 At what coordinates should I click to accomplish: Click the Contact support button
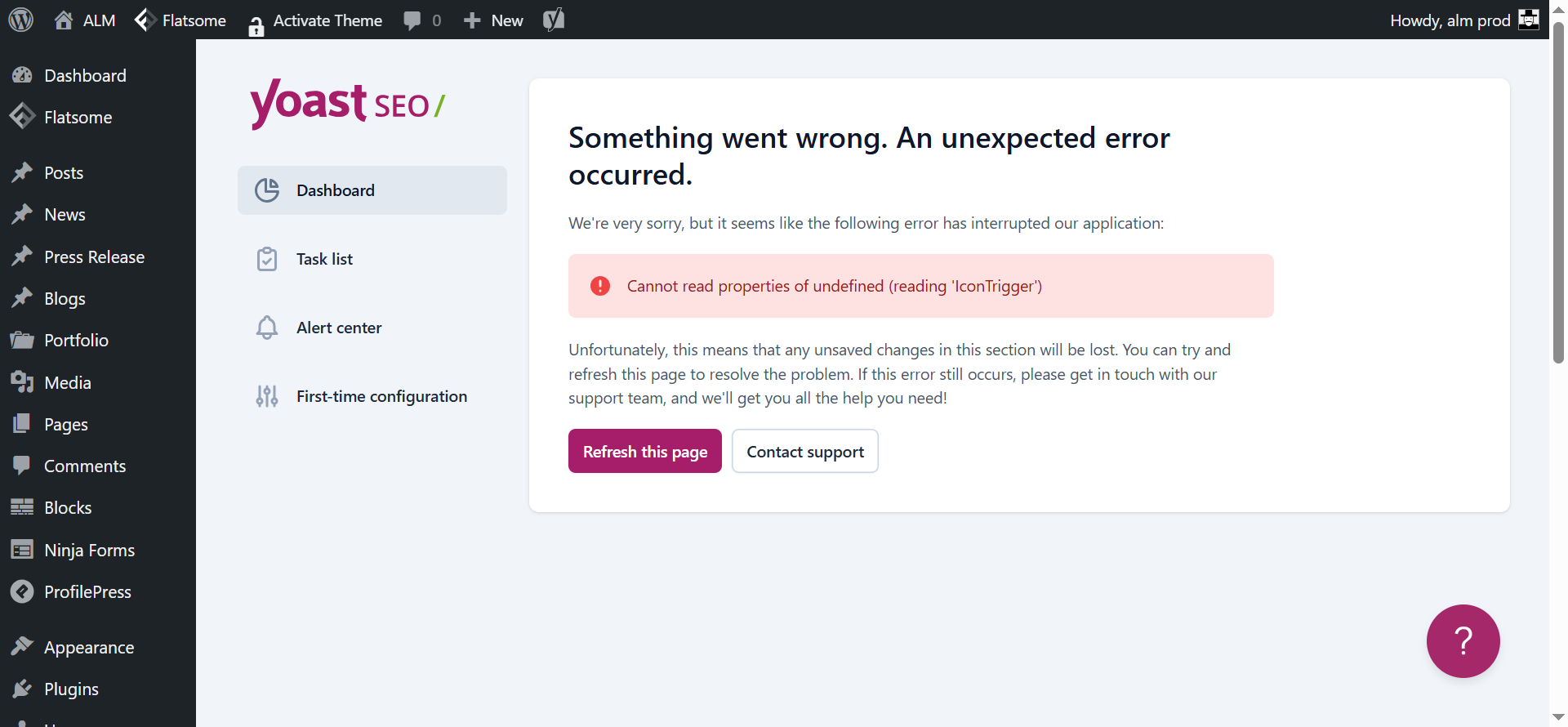(804, 452)
